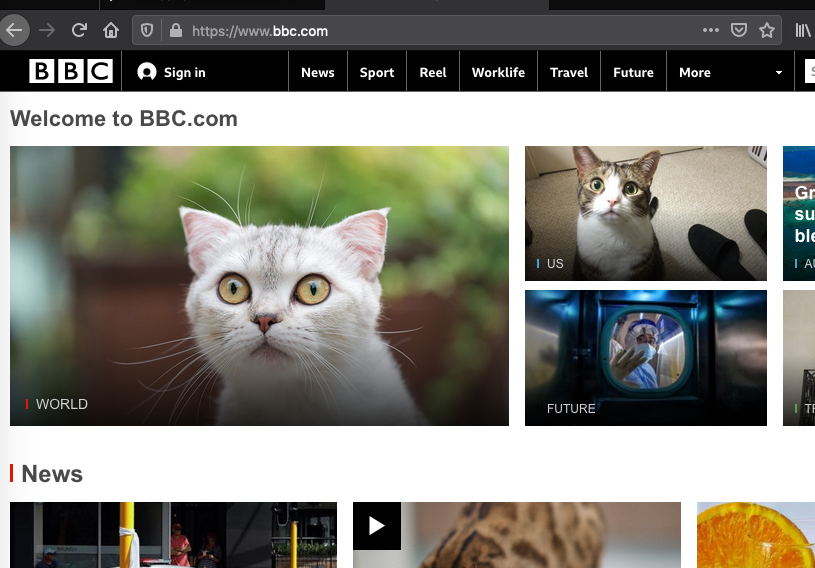Click the BBC logo
This screenshot has width=815, height=568.
71,71
